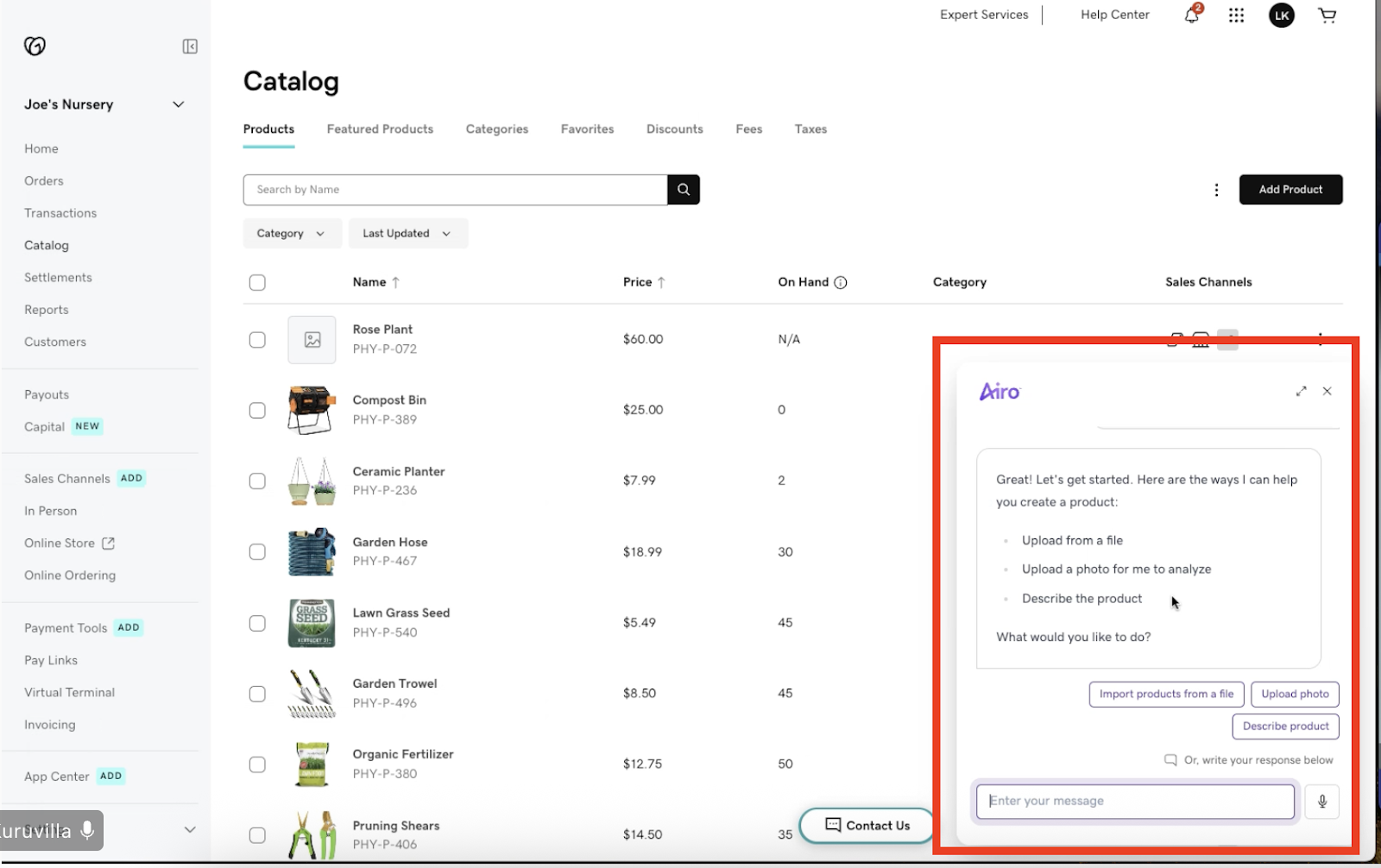Open the Featured Products tab

pyautogui.click(x=380, y=129)
